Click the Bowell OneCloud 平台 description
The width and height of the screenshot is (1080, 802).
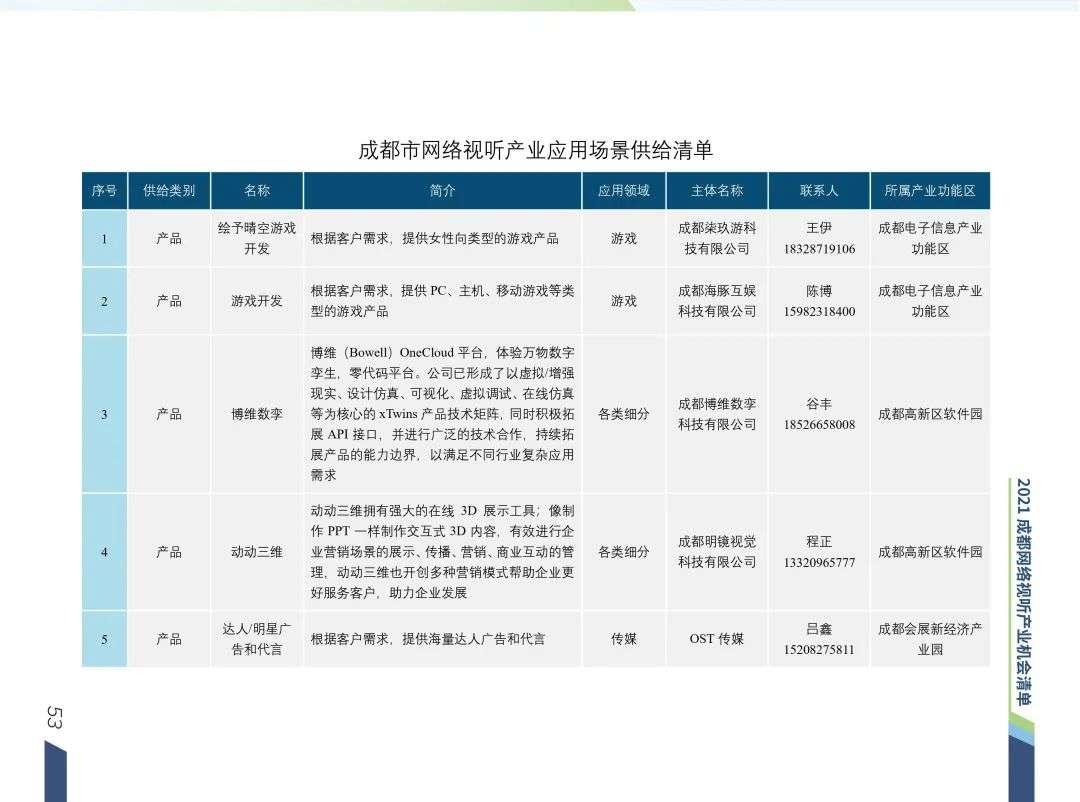[x=442, y=414]
